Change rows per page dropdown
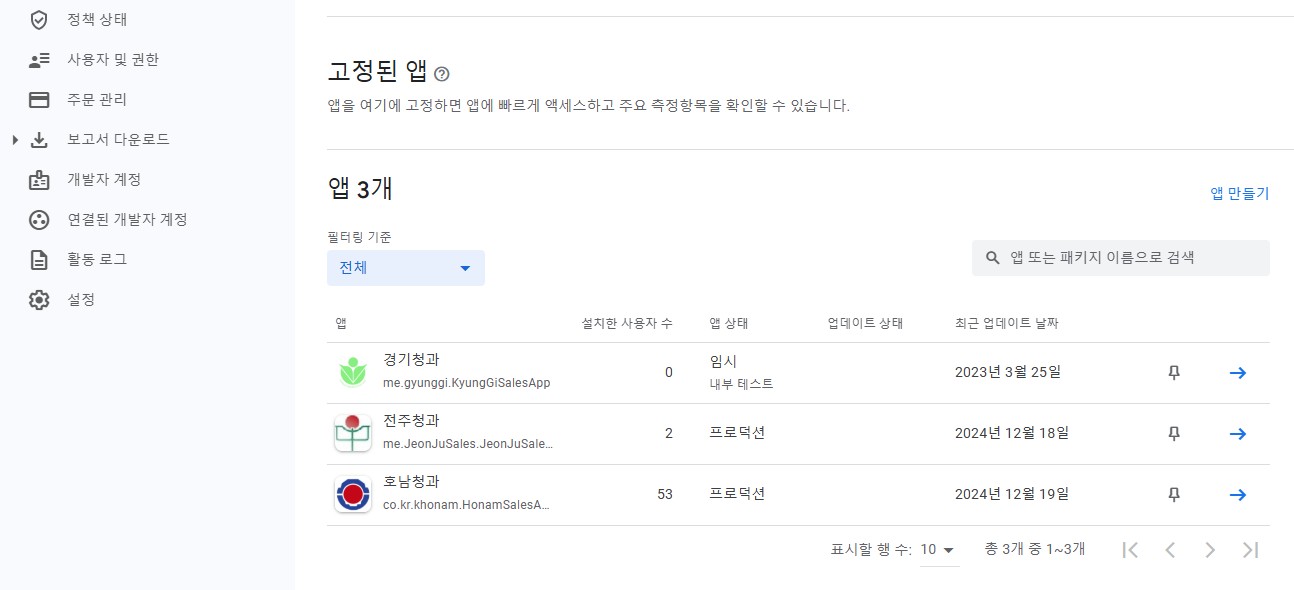Image resolution: width=1294 pixels, height=590 pixels. [x=938, y=550]
